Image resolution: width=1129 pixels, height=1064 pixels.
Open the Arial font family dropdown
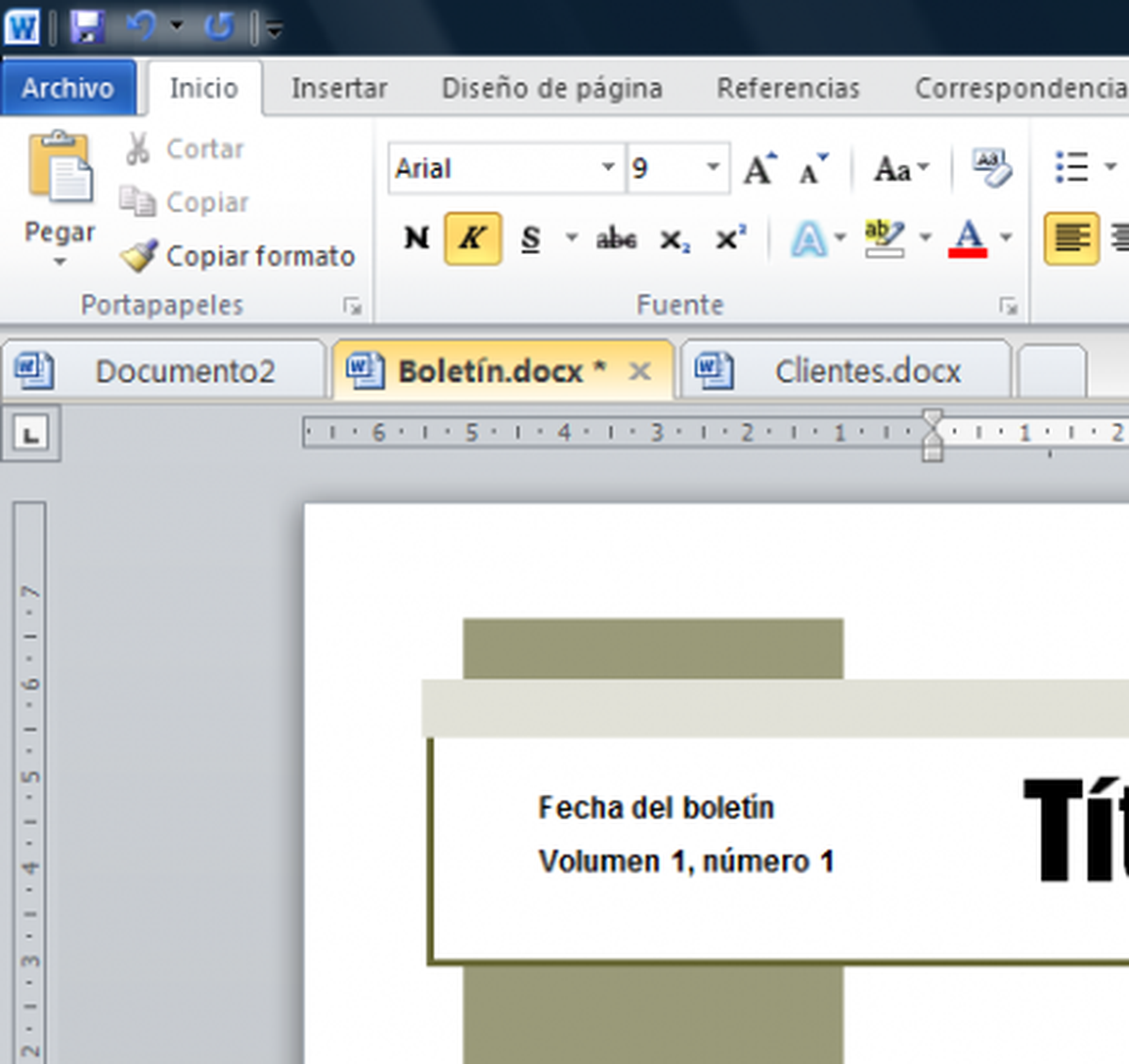tap(607, 168)
